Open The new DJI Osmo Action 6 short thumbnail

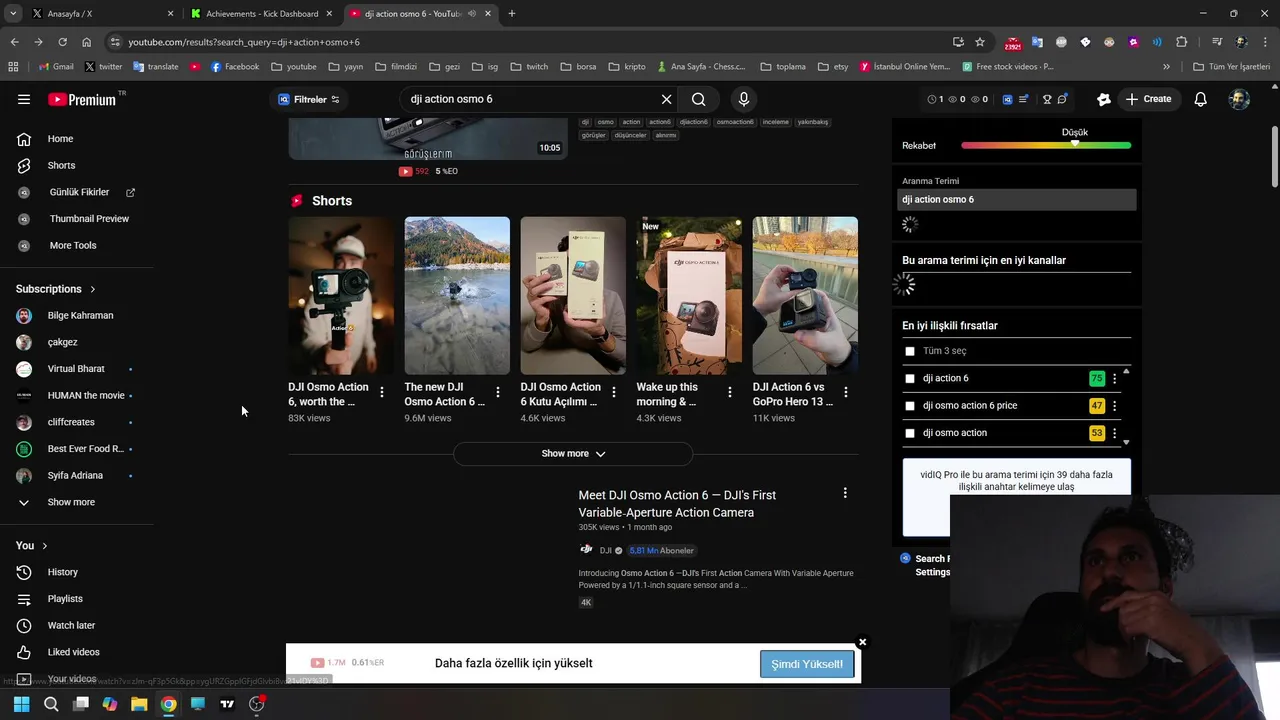coord(457,296)
